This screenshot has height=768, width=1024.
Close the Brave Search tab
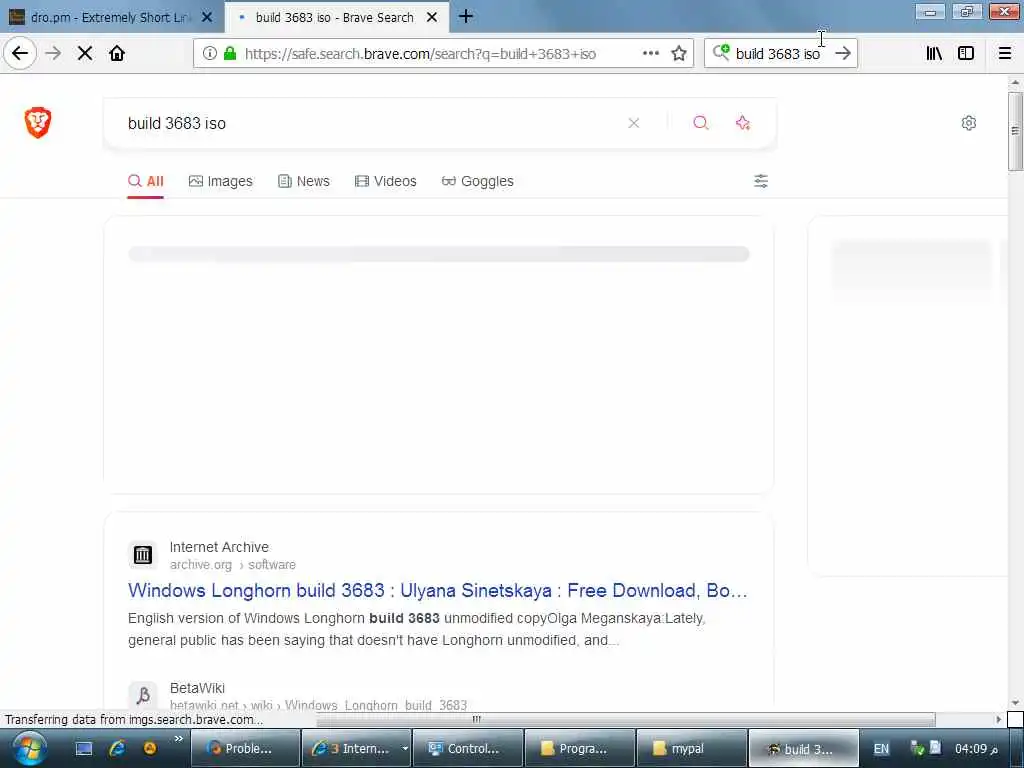pyautogui.click(x=432, y=18)
